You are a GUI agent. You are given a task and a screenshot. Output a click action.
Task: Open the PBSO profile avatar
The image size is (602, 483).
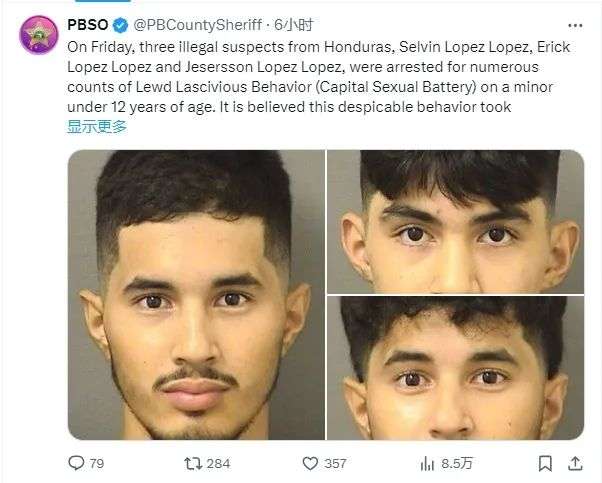[x=39, y=35]
